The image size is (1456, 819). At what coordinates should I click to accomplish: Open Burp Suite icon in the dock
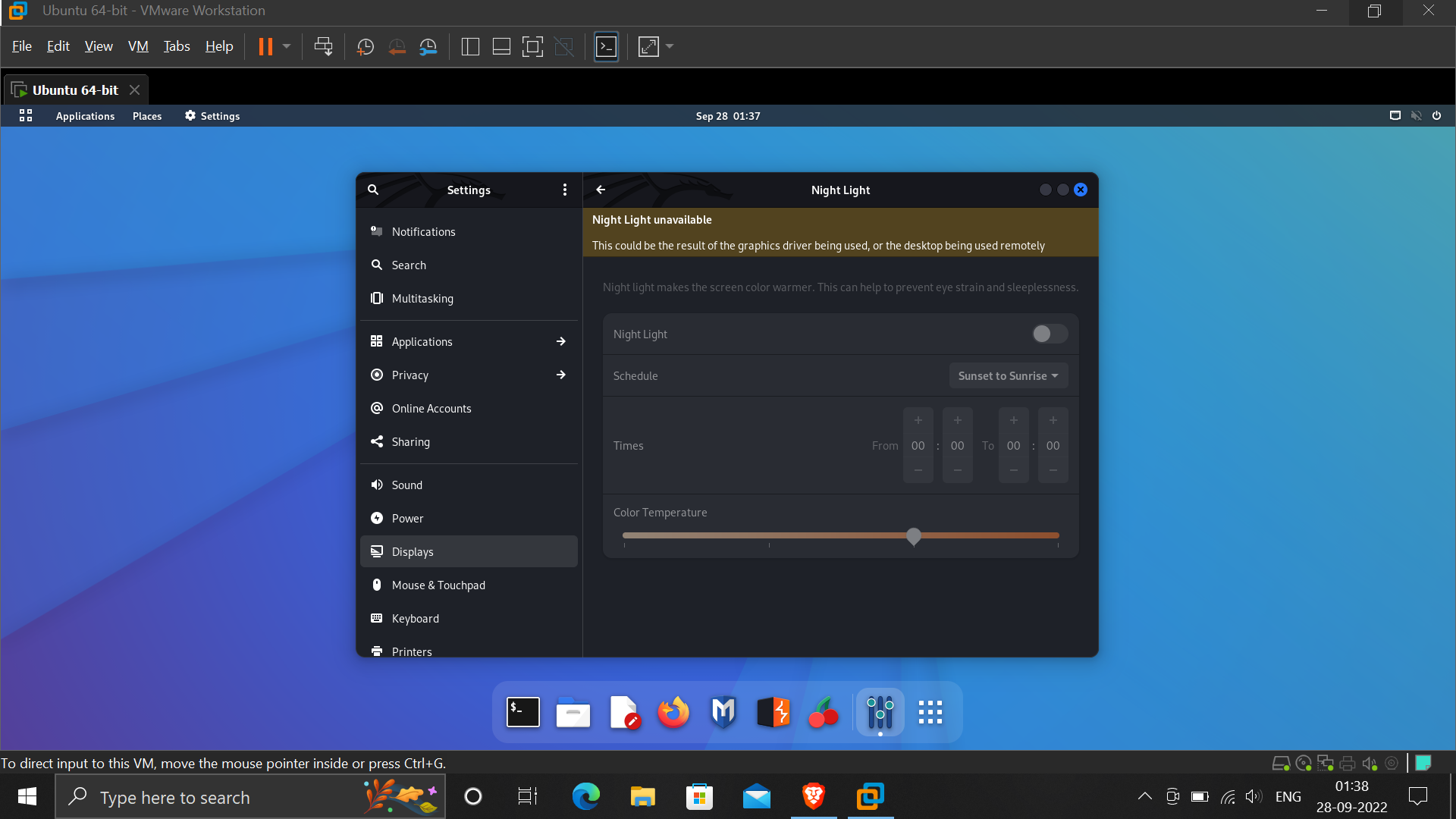[x=773, y=712]
